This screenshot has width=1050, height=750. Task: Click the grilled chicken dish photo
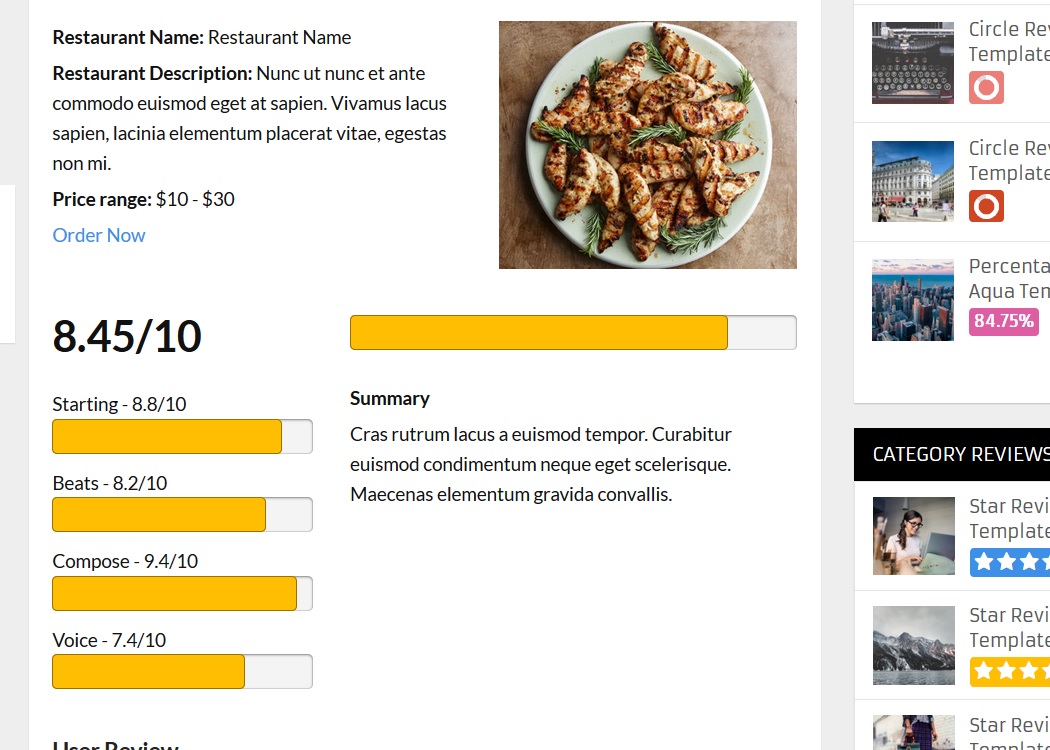pyautogui.click(x=648, y=145)
